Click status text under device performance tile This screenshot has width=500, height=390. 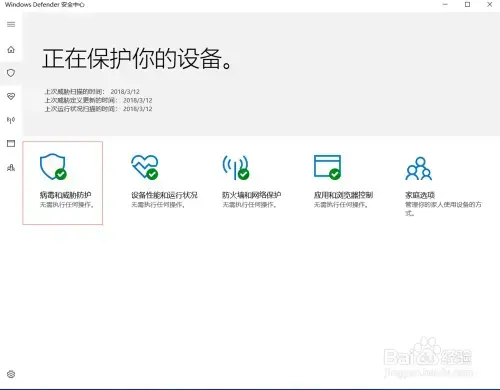pyautogui.click(x=158, y=205)
